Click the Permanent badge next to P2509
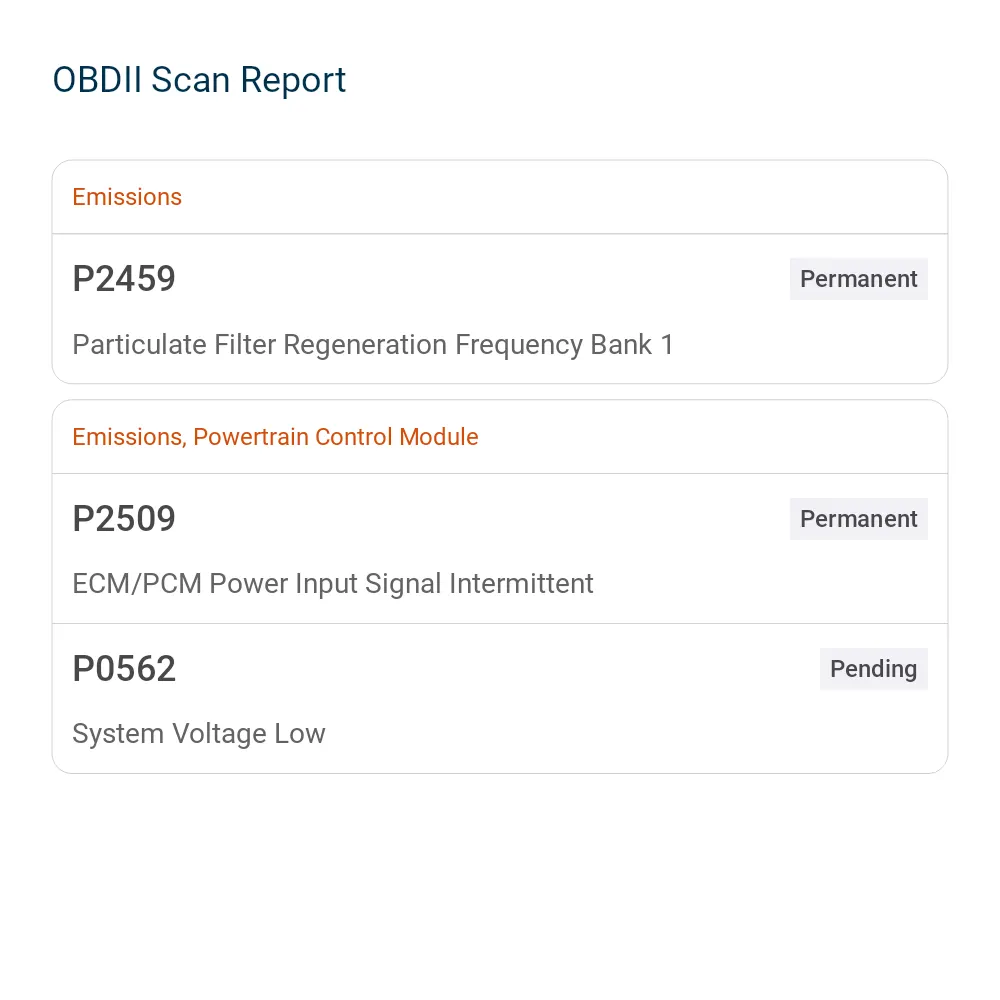Image resolution: width=1000 pixels, height=1000 pixels. (858, 518)
